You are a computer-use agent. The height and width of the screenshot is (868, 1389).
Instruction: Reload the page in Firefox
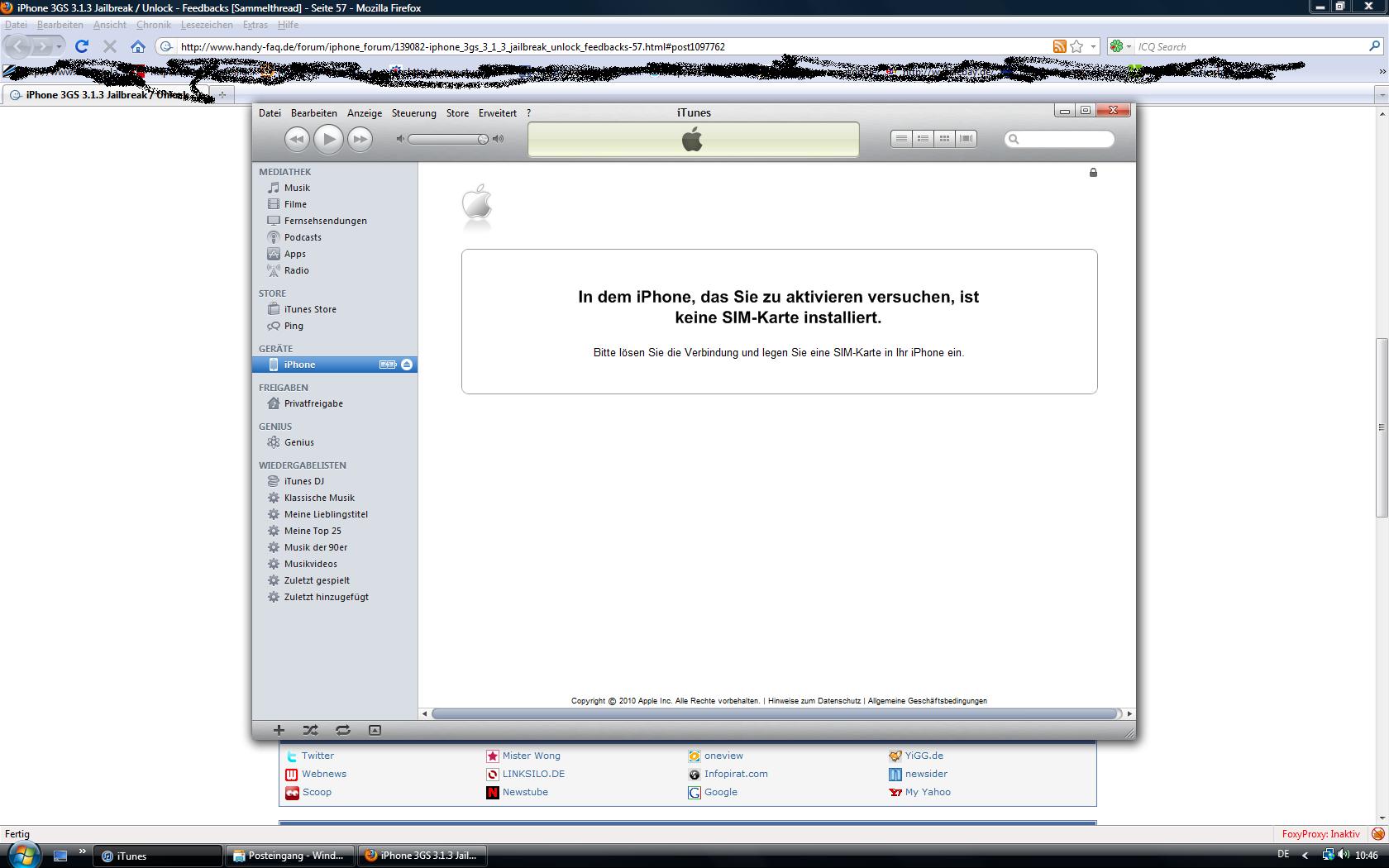[x=81, y=46]
